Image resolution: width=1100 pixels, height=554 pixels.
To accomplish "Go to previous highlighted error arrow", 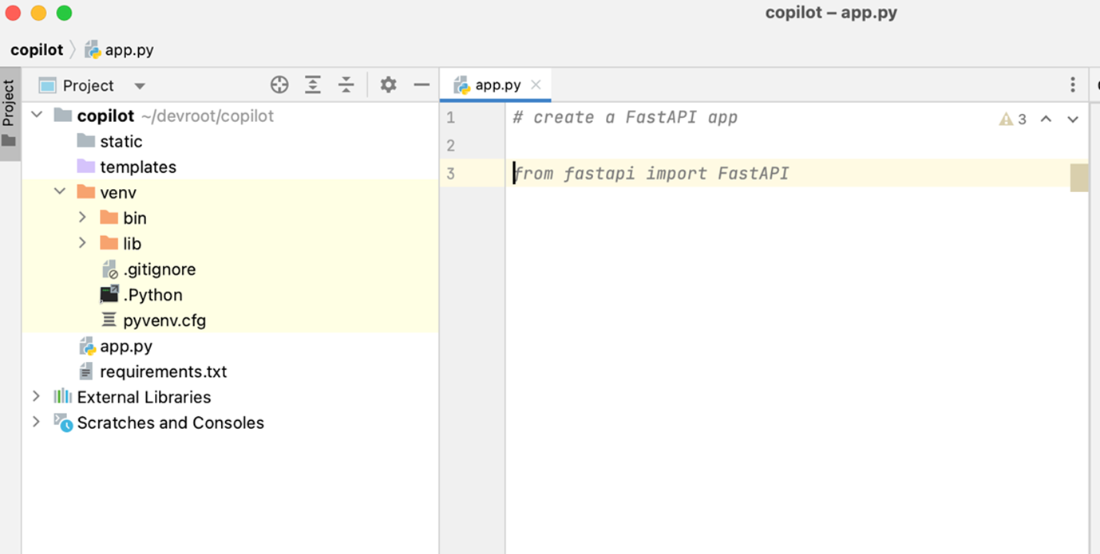I will [x=1045, y=119].
